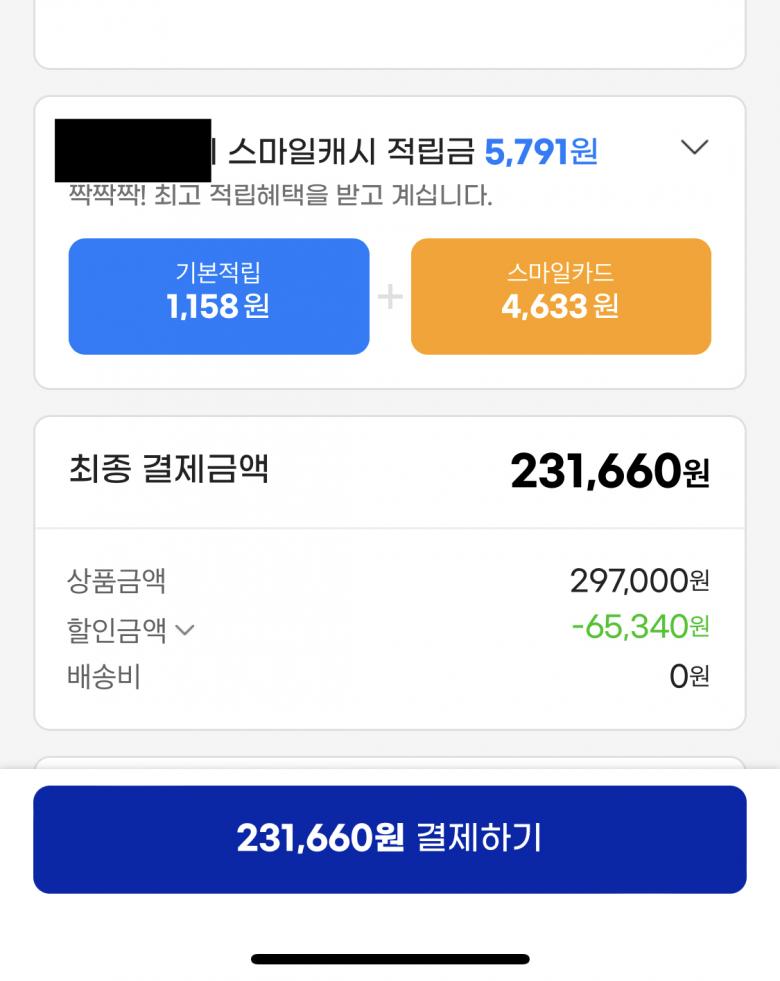Viewport: 780px width, 981px height.
Task: Select the blue 기본적립 1,158원 box
Action: [218, 296]
